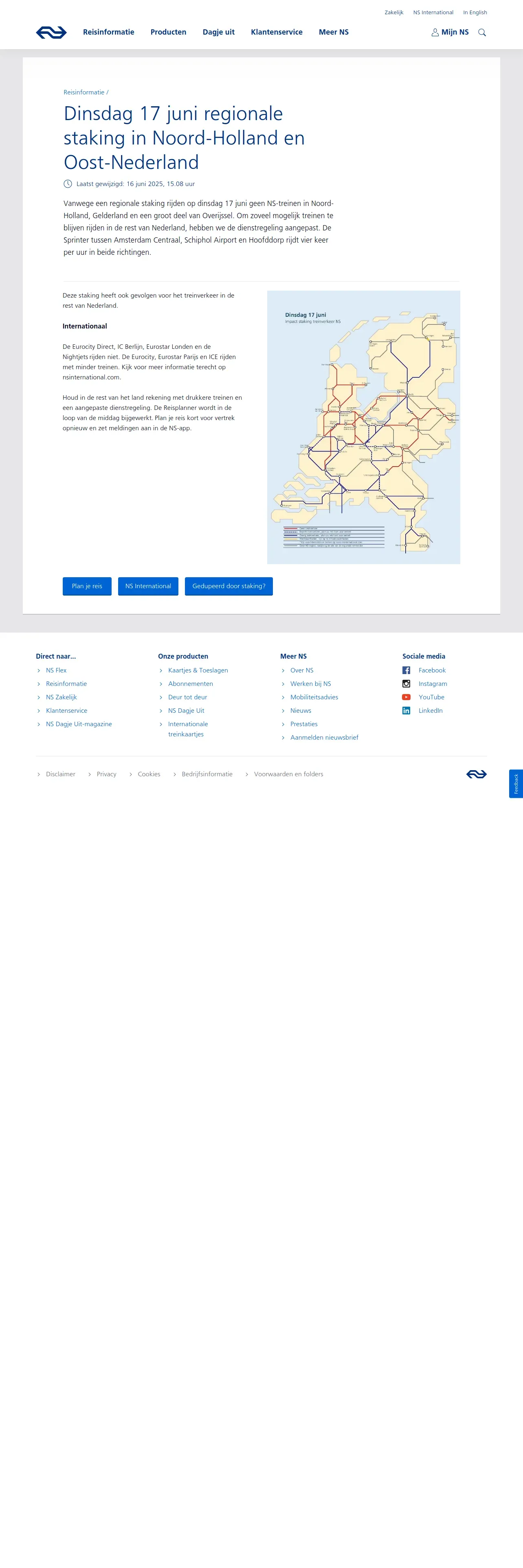
Task: Open Kaartjes & Toeslagen link
Action: pyautogui.click(x=198, y=670)
